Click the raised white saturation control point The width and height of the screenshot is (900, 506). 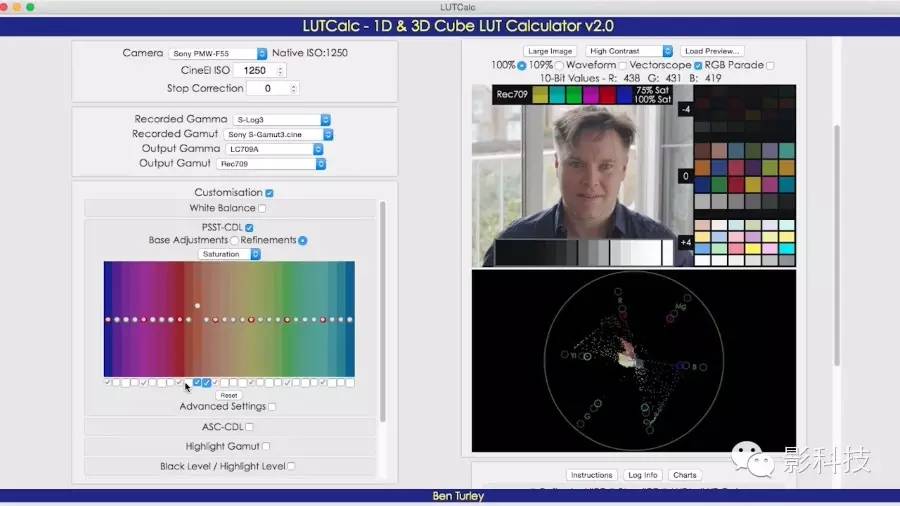[198, 305]
